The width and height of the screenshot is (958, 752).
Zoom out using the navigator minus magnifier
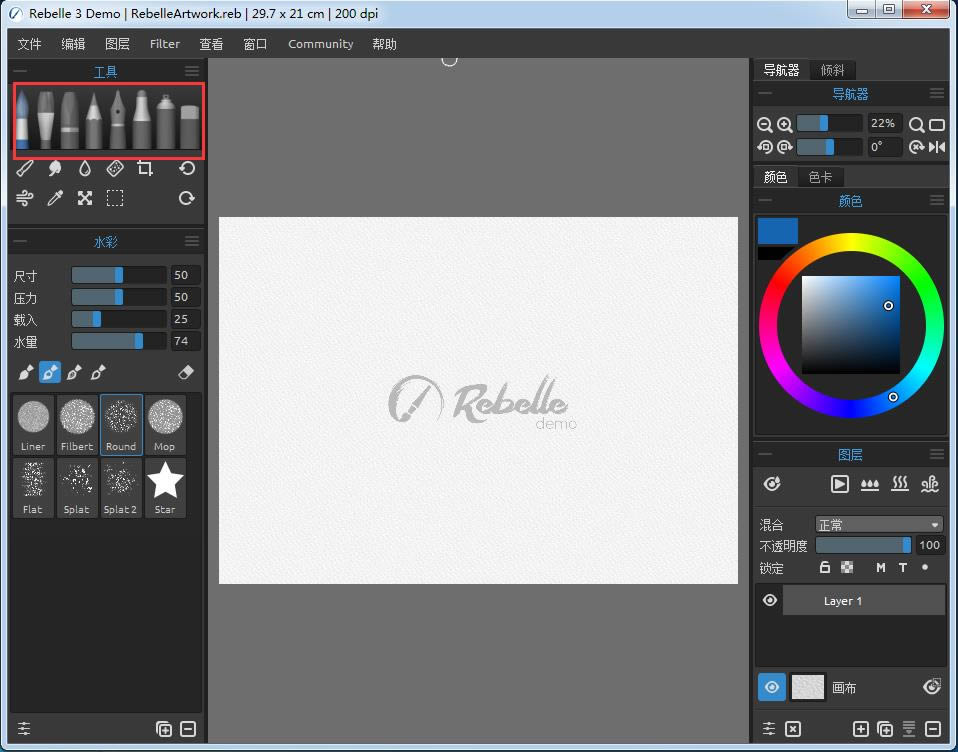pos(764,125)
